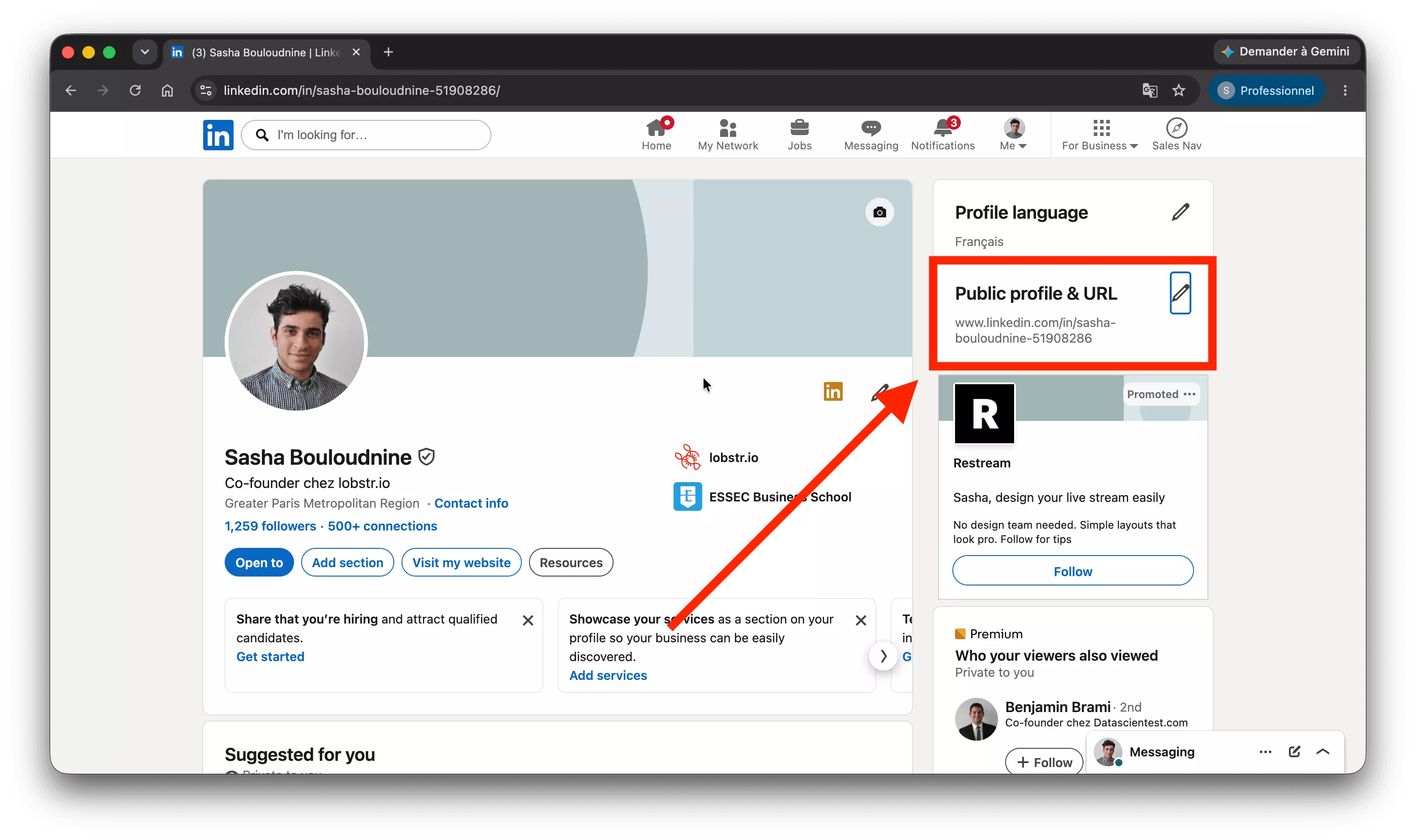Edit Profile language pencil

(x=1180, y=212)
